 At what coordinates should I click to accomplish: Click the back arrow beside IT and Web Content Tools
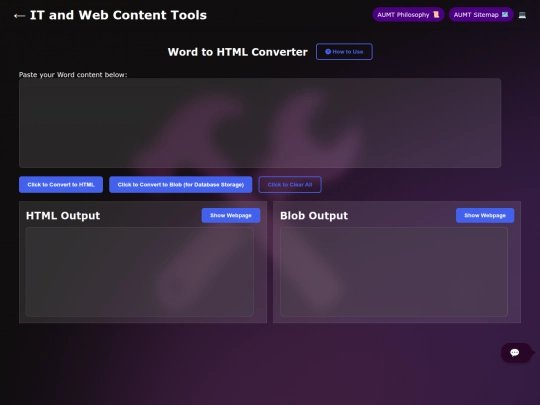19,16
